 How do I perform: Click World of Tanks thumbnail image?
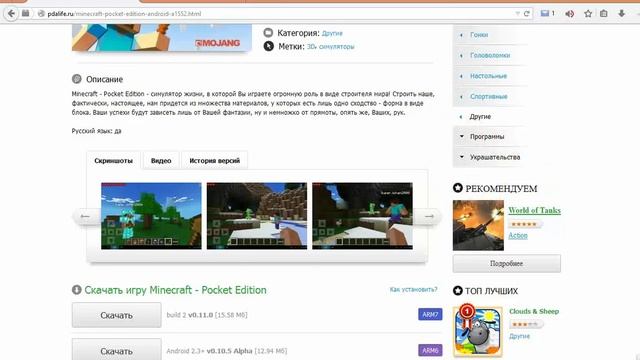[478, 225]
